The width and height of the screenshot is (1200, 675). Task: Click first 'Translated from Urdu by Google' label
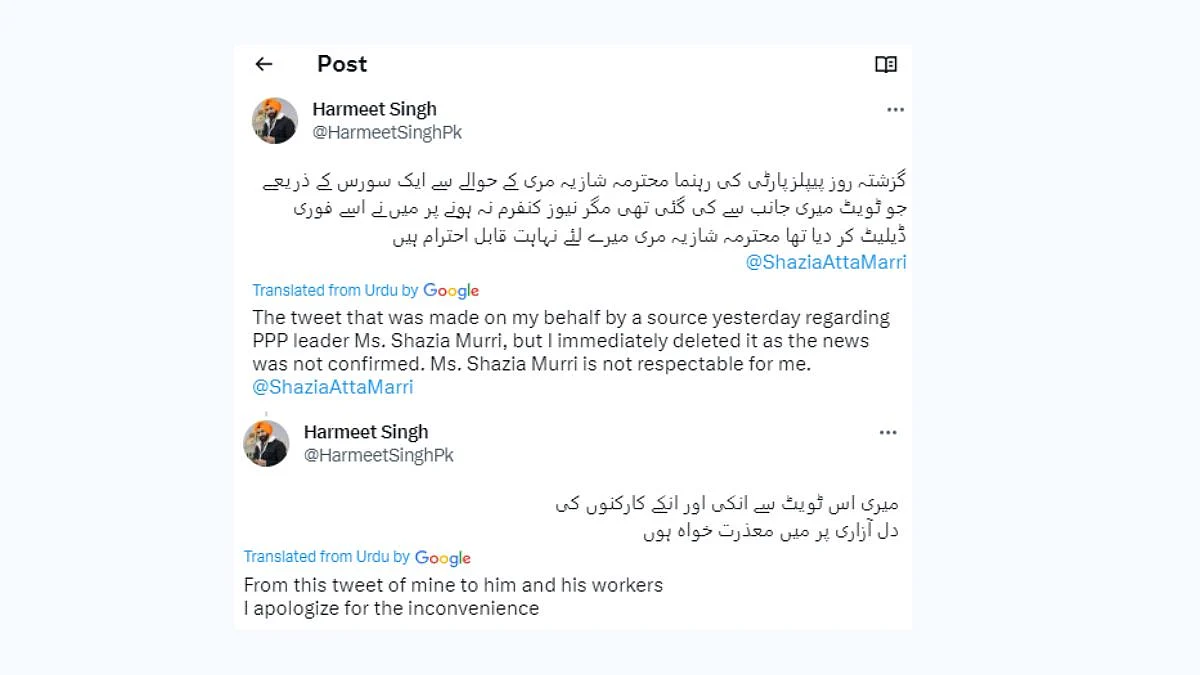click(366, 291)
